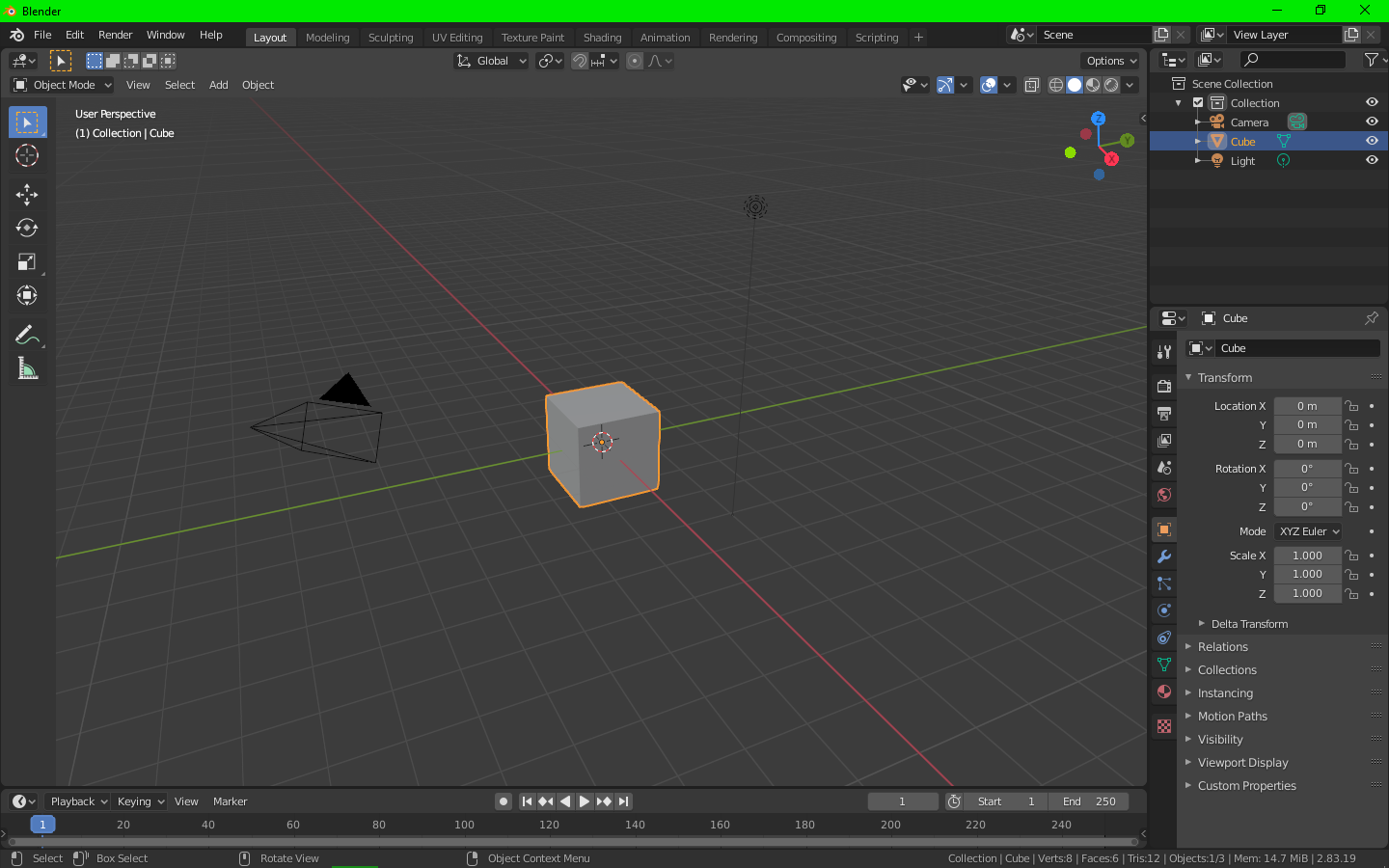The image size is (1389, 868).
Task: Open the Object Mode dropdown
Action: [x=63, y=85]
